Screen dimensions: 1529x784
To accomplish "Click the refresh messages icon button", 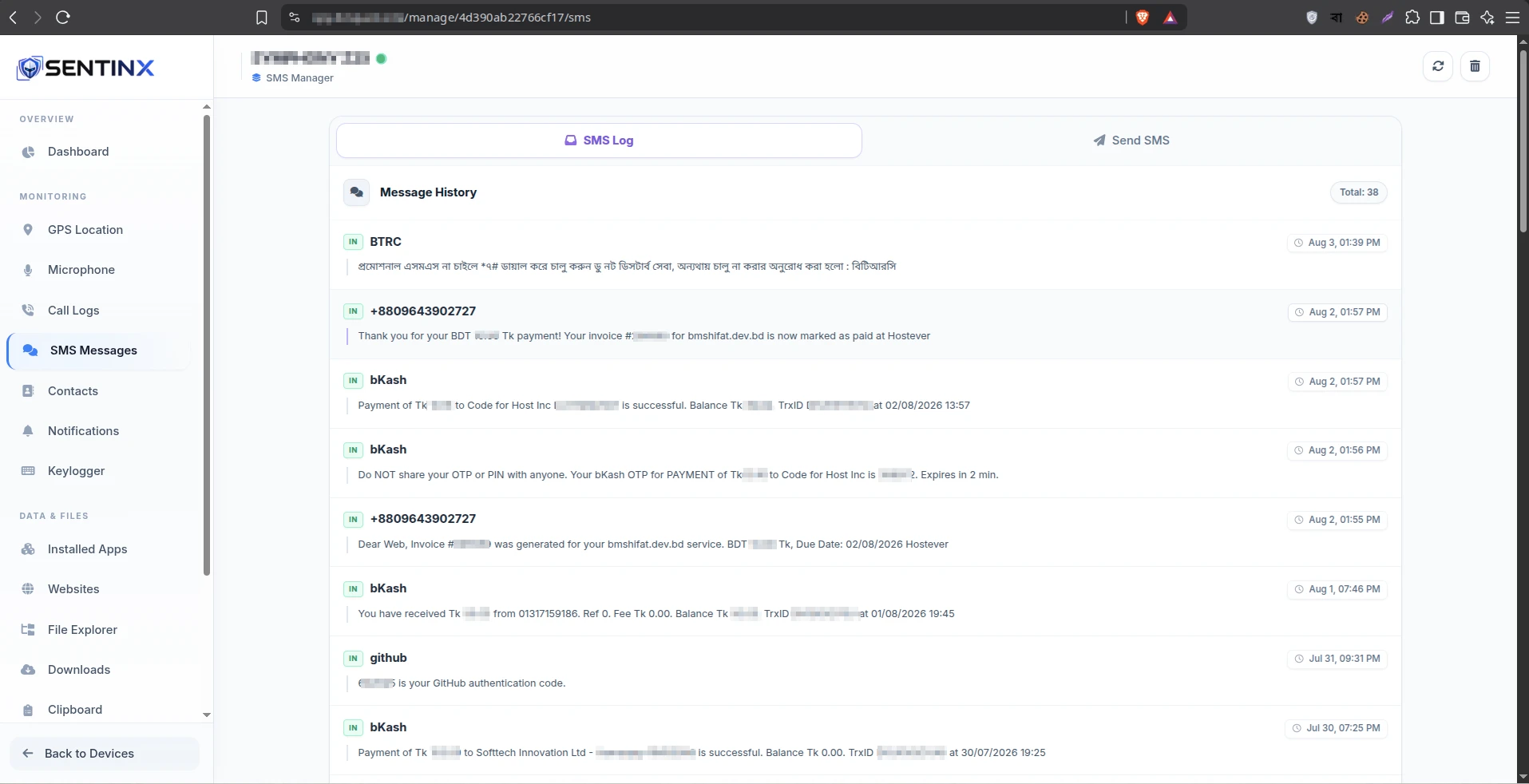I will coord(1438,66).
